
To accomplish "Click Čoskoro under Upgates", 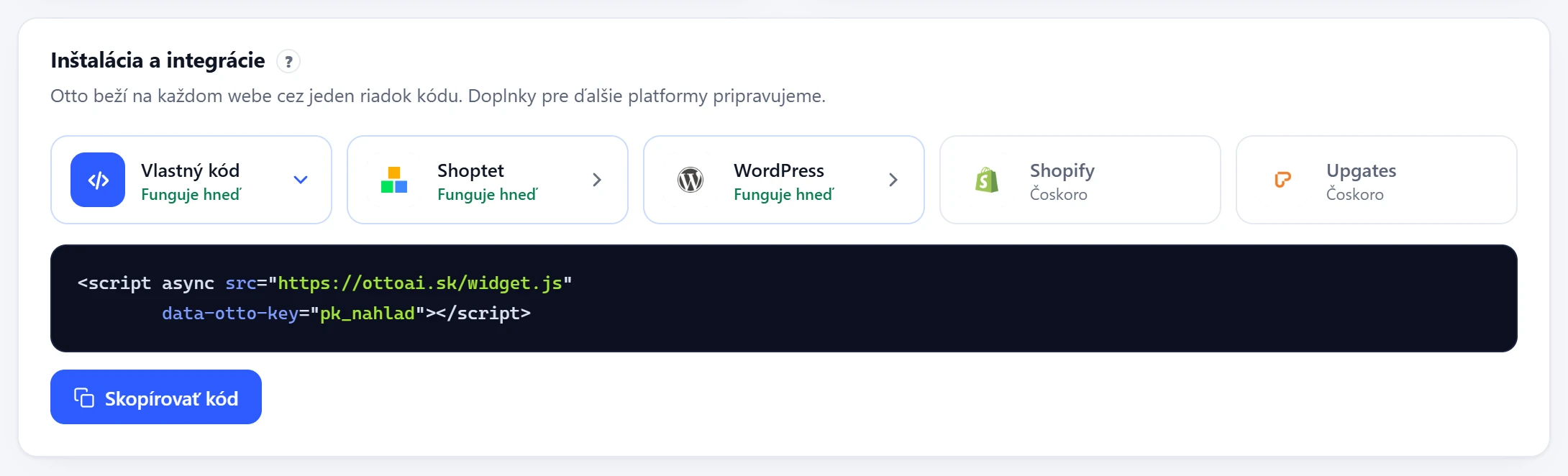I will point(1355,194).
